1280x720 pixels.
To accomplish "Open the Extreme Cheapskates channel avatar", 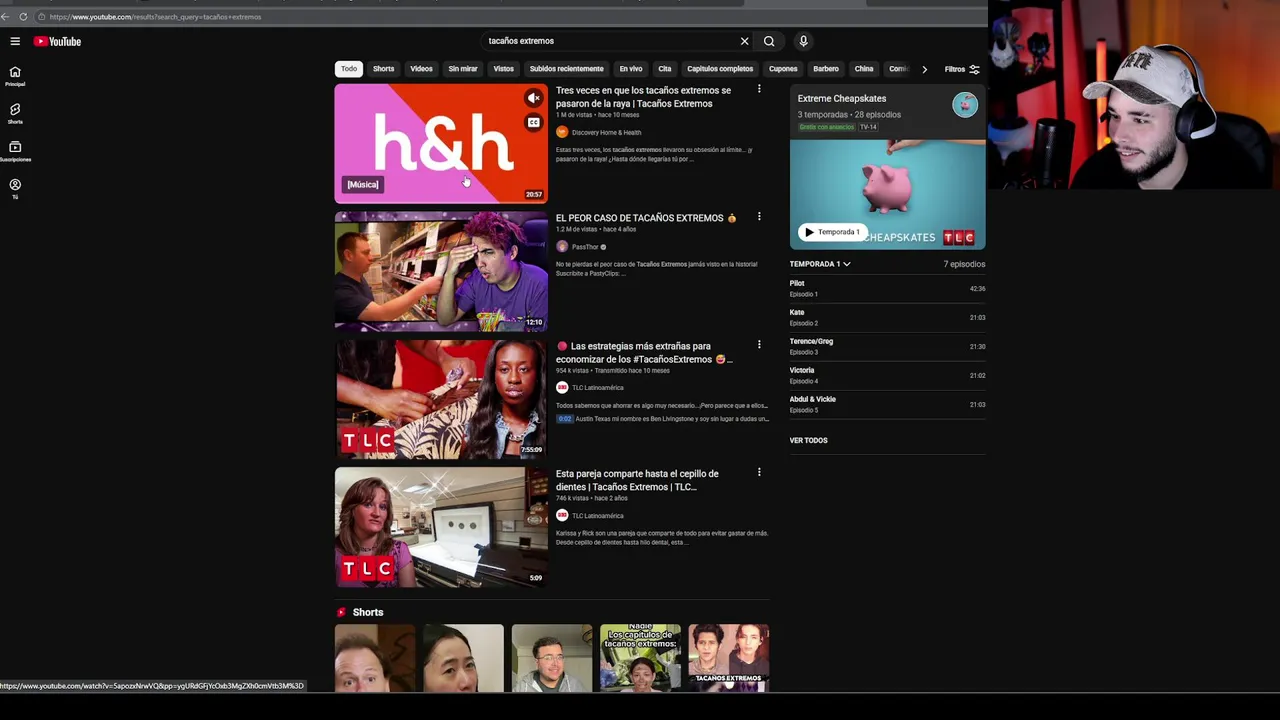I will point(965,105).
